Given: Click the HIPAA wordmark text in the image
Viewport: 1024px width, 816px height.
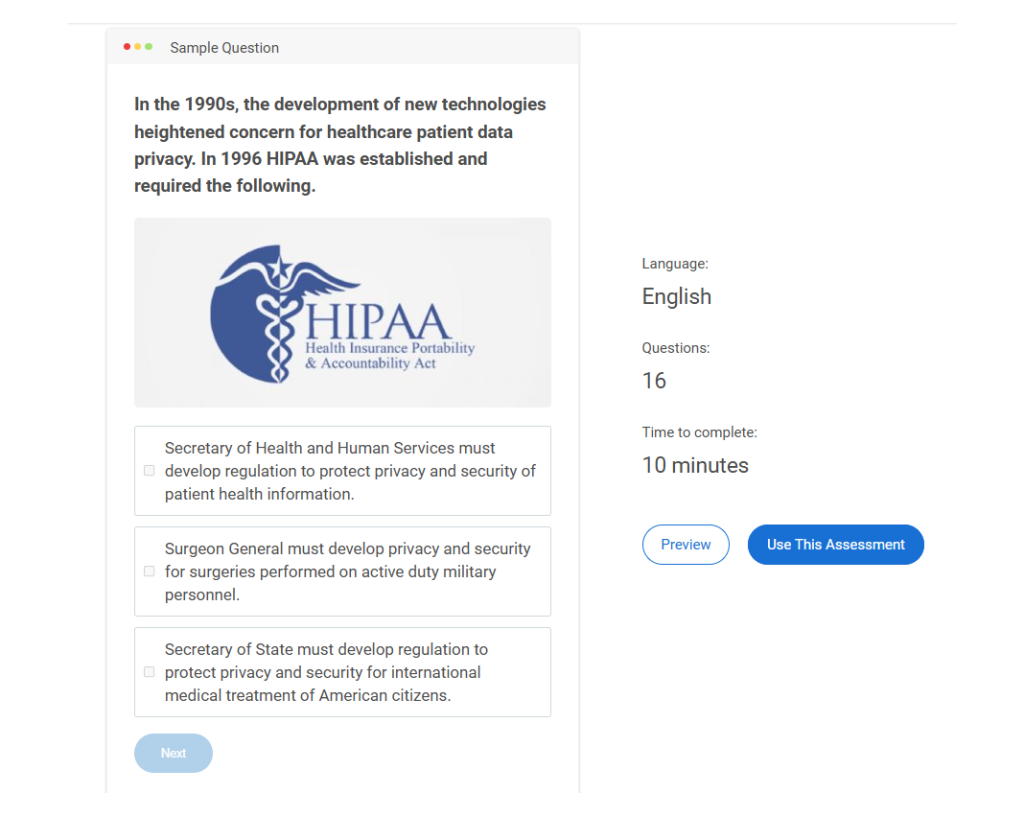Looking at the screenshot, I should click(x=378, y=322).
